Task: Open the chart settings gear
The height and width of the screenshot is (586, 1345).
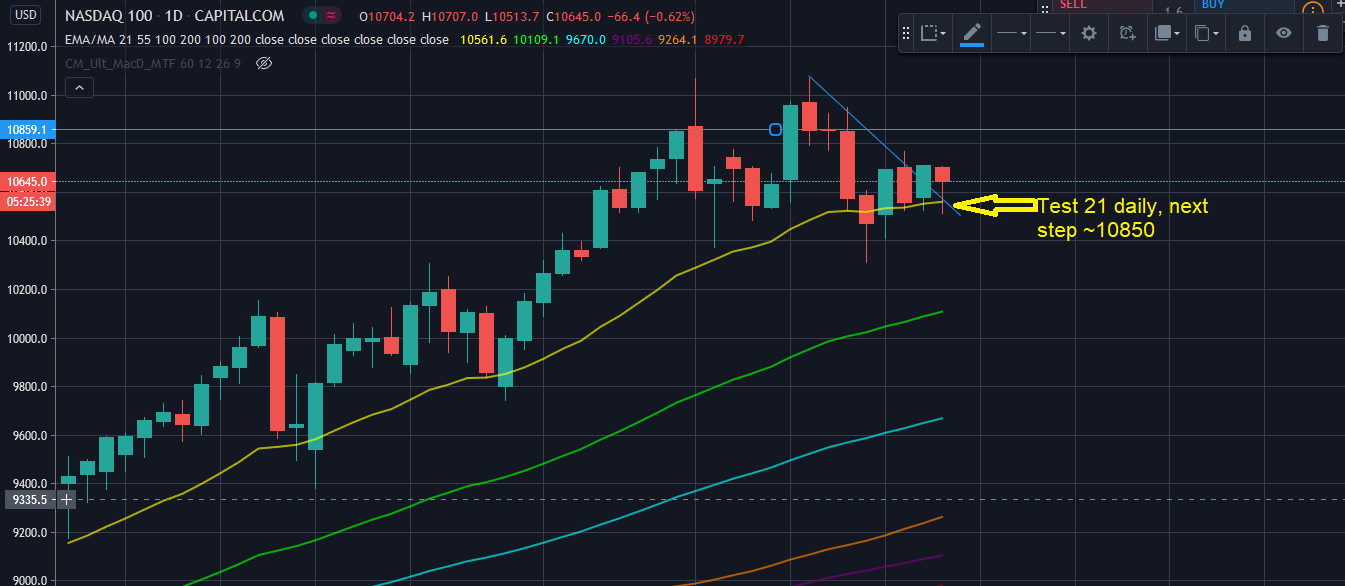Action: coord(1088,32)
